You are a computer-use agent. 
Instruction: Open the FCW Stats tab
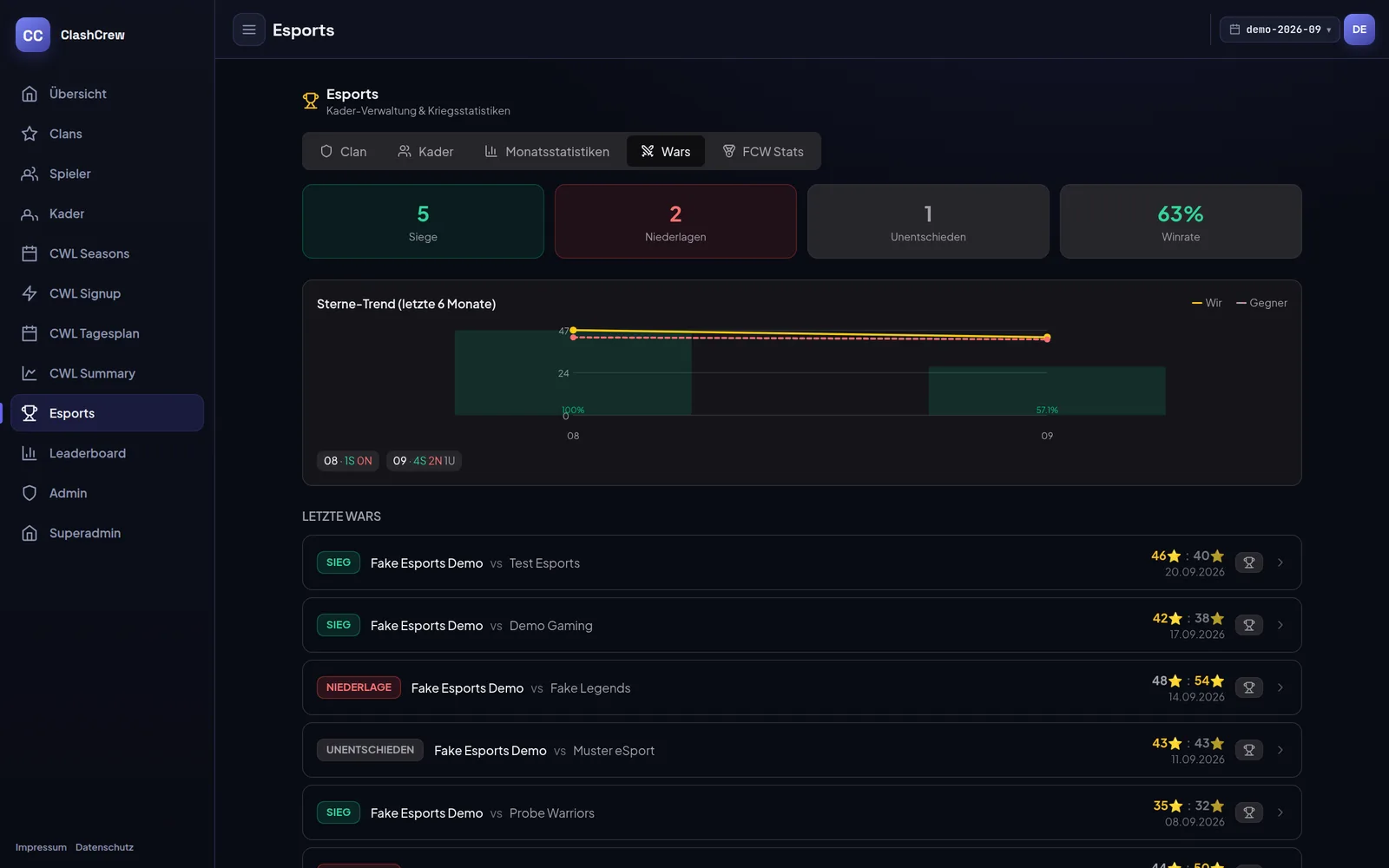click(763, 151)
